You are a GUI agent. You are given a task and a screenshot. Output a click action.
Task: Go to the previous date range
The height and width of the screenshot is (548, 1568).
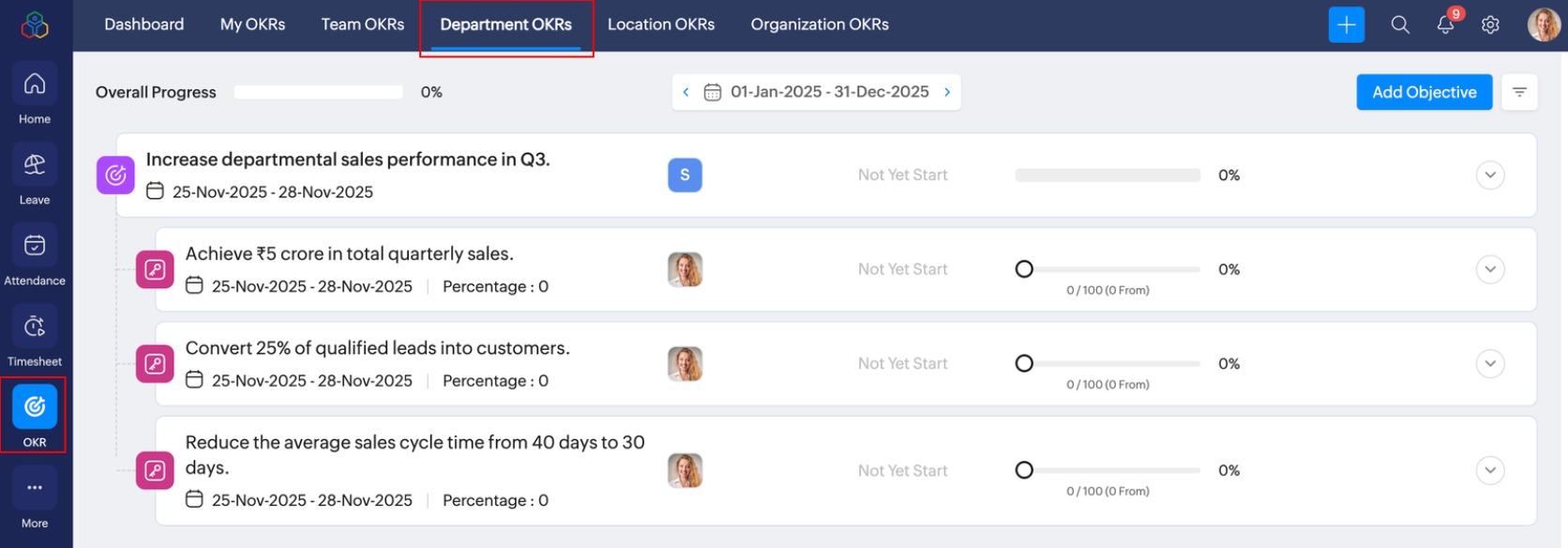(686, 92)
